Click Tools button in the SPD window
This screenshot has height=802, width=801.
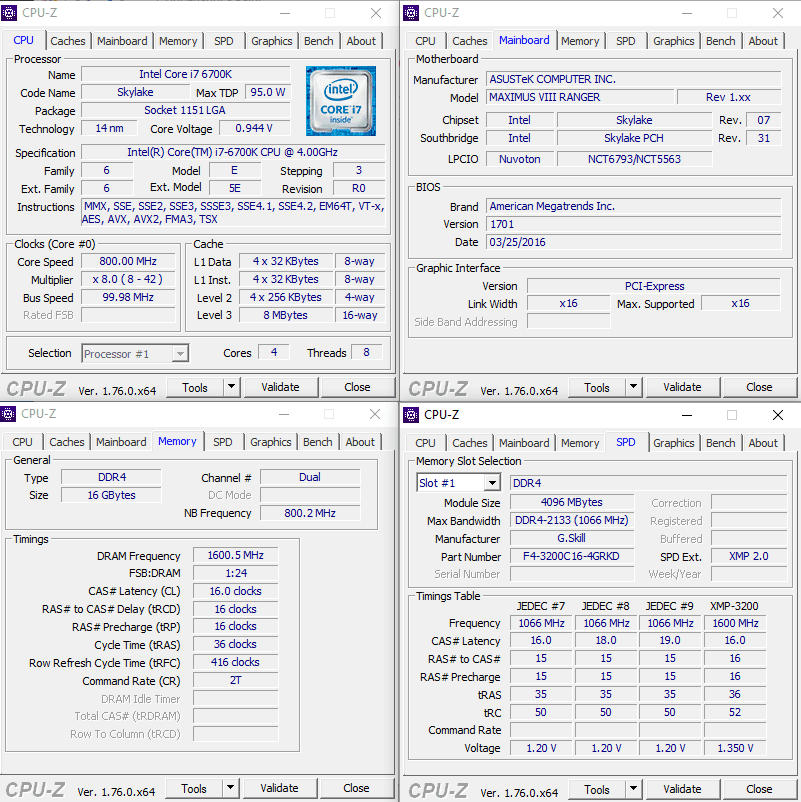[x=597, y=789]
